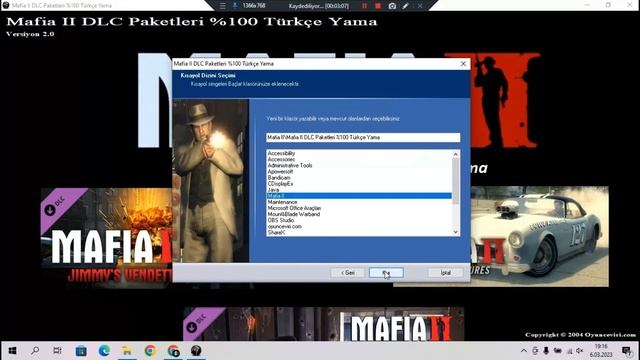The width and height of the screenshot is (640, 360).
Task: Close the installer dialog window
Action: (463, 64)
